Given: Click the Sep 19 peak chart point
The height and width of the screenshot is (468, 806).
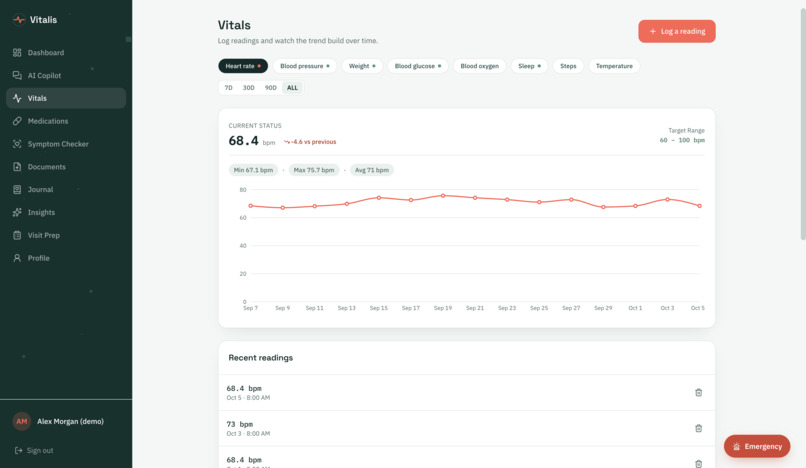Looking at the screenshot, I should point(443,196).
